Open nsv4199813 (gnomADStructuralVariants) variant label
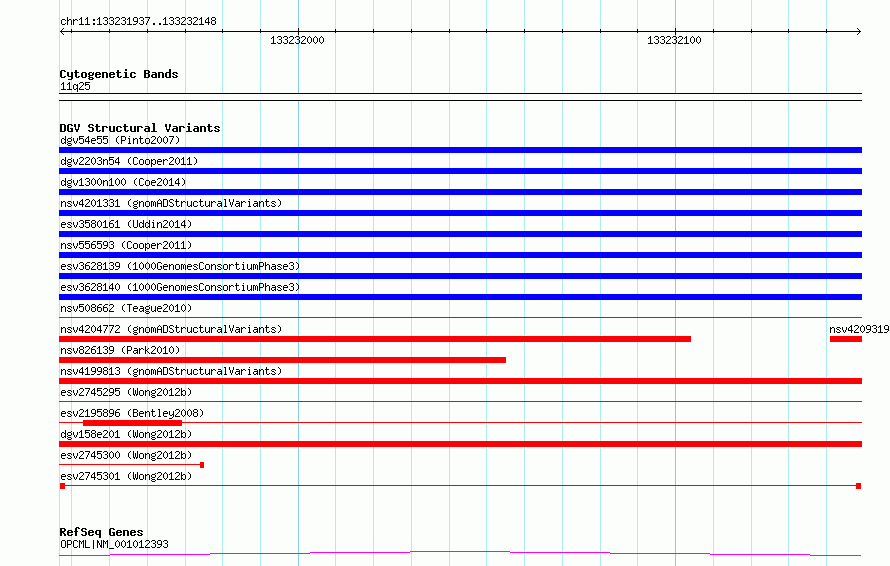The width and height of the screenshot is (890, 566). pyautogui.click(x=171, y=371)
